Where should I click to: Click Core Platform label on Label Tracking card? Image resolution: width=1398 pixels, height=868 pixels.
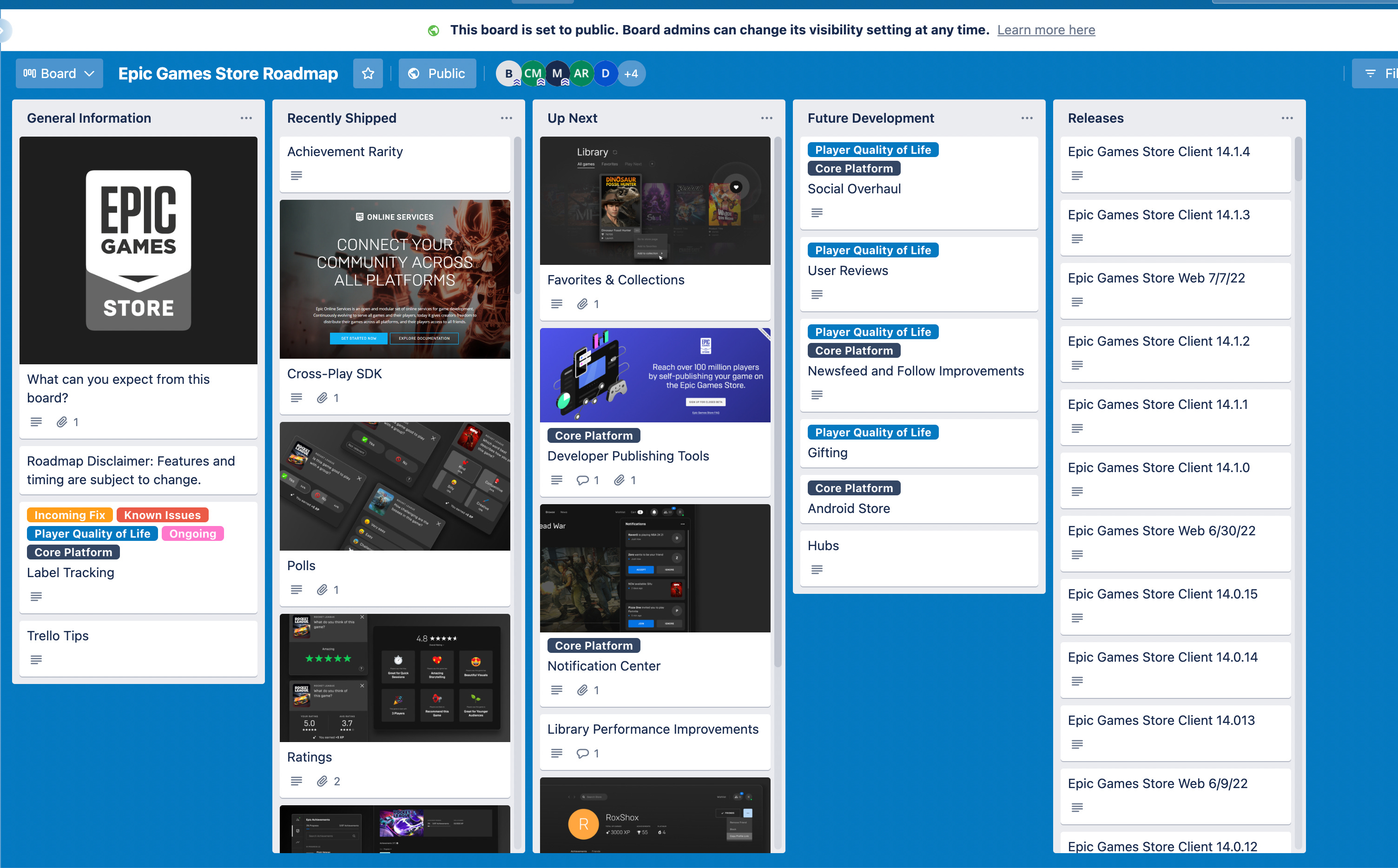coord(73,552)
